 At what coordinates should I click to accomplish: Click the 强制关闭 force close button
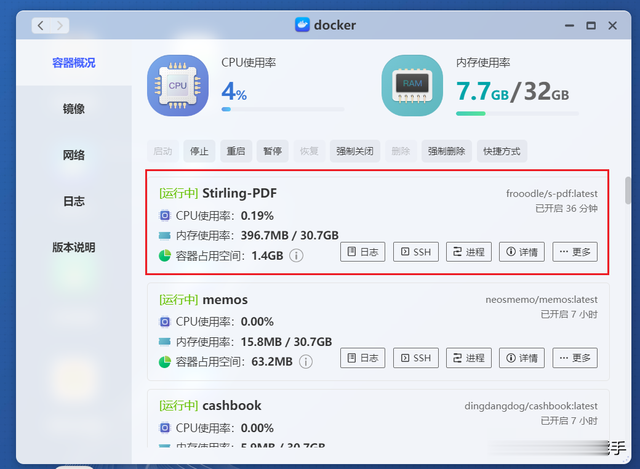click(x=355, y=151)
